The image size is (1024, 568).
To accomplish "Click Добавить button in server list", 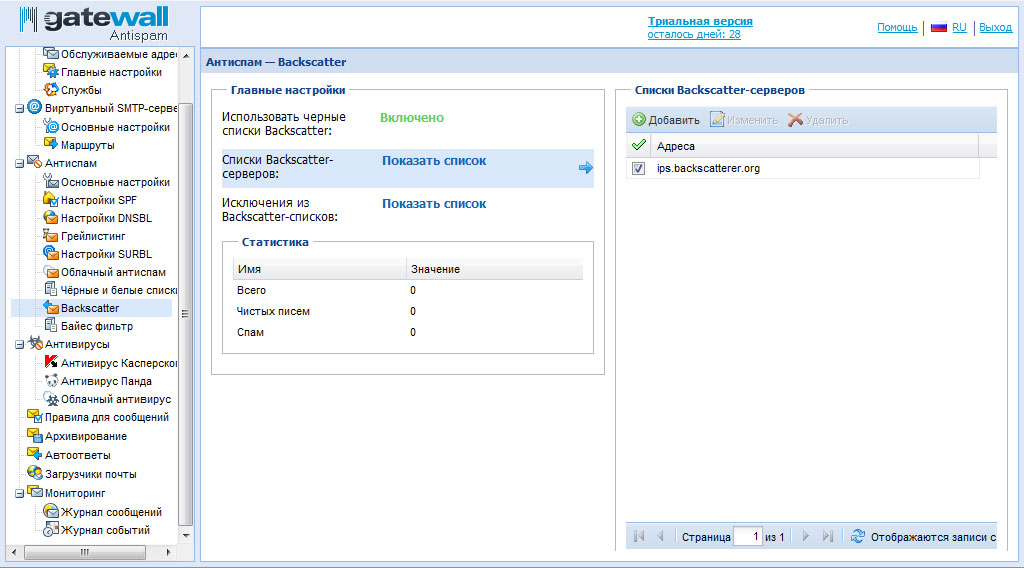I will pos(665,120).
